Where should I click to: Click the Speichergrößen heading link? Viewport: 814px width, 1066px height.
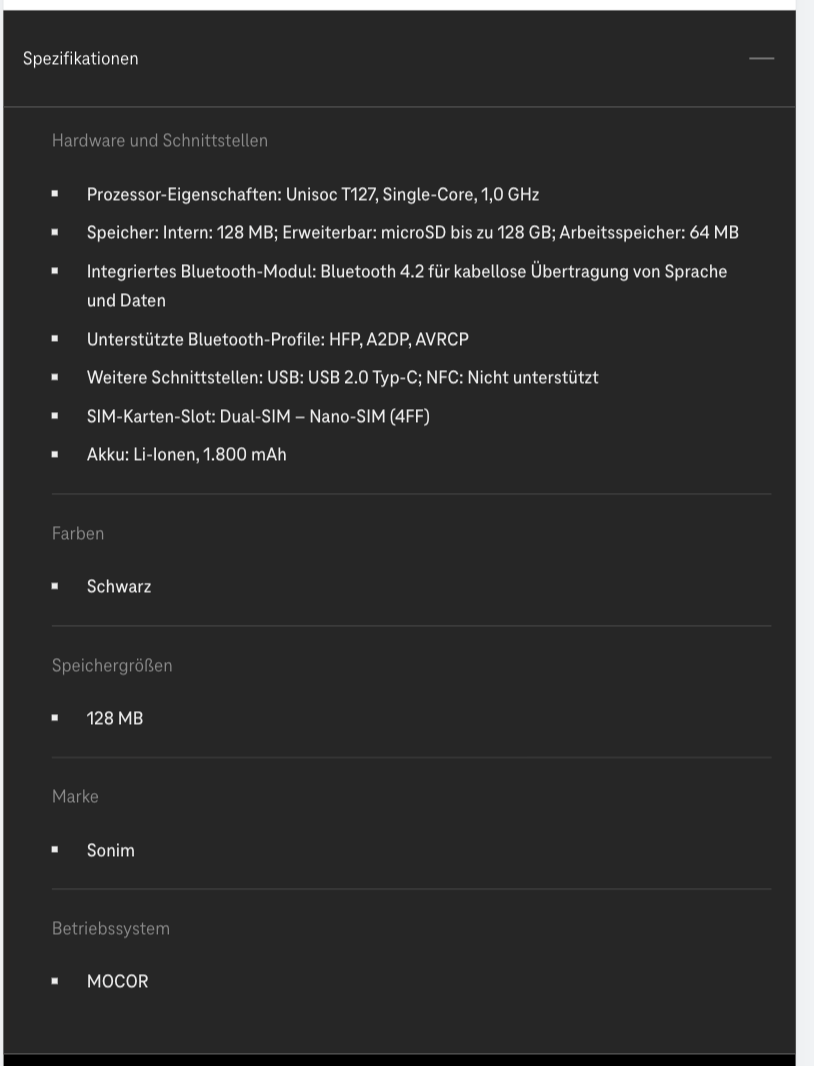[x=112, y=665]
